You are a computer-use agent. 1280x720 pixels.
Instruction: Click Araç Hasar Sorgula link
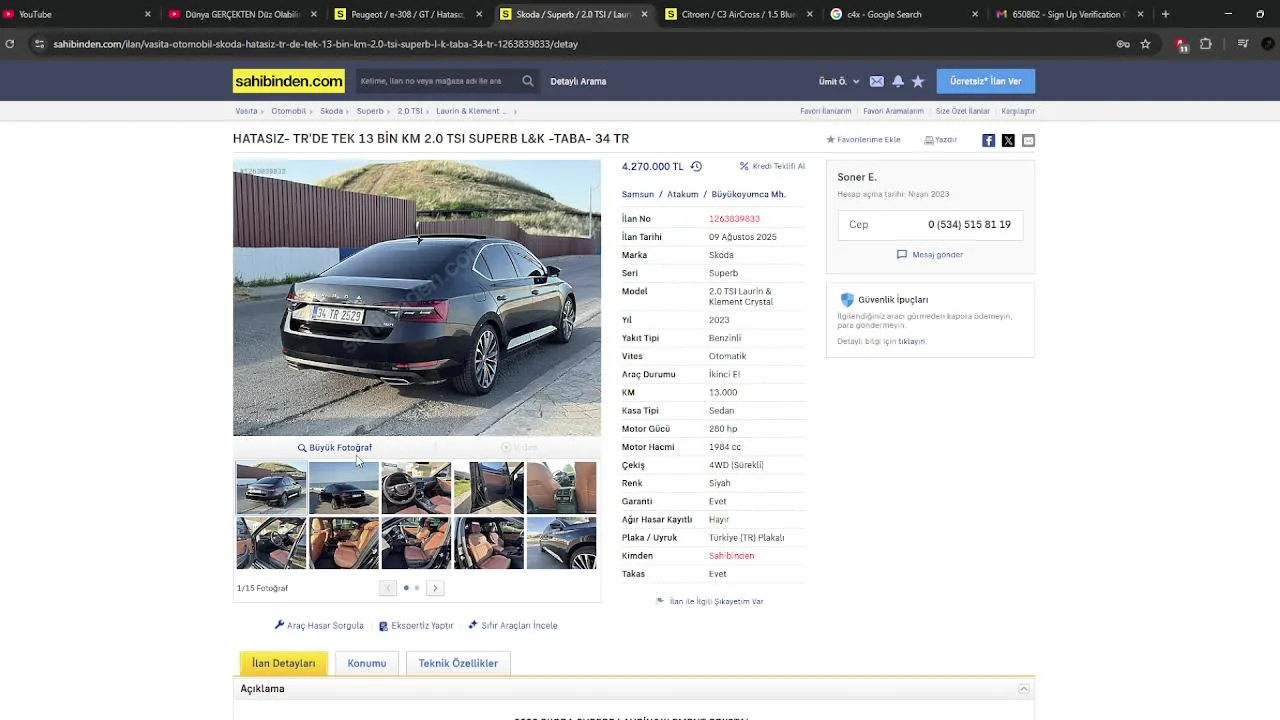[x=319, y=626]
